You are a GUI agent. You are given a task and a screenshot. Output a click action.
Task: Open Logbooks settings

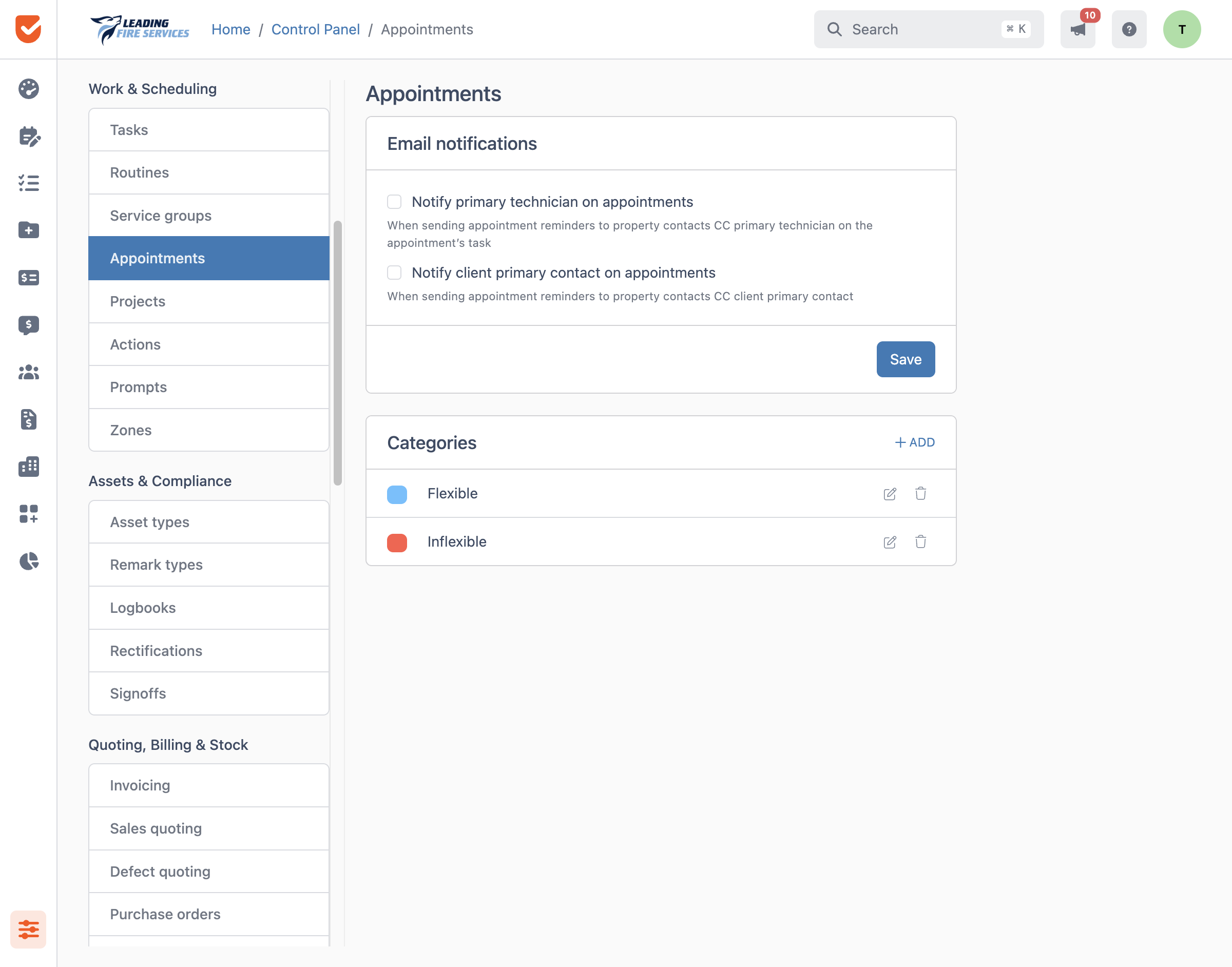click(209, 608)
